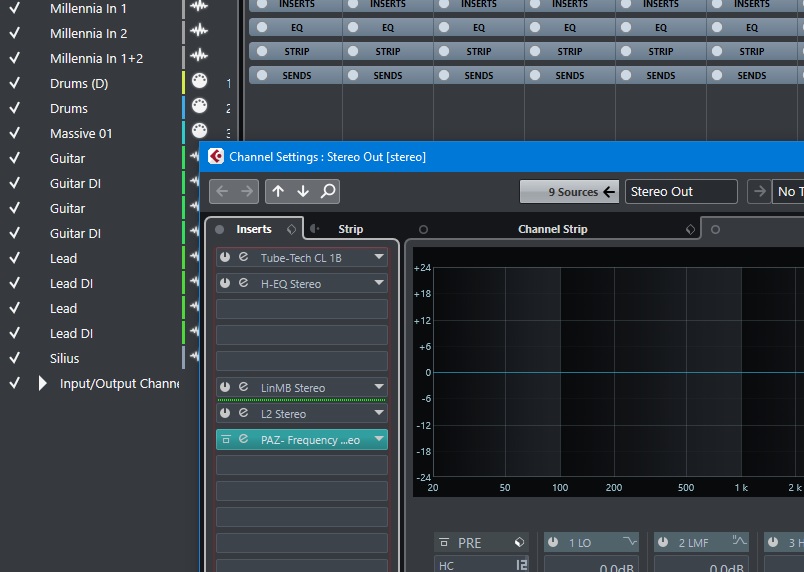Open Inserts tab preset diamond icon

click(x=291, y=229)
